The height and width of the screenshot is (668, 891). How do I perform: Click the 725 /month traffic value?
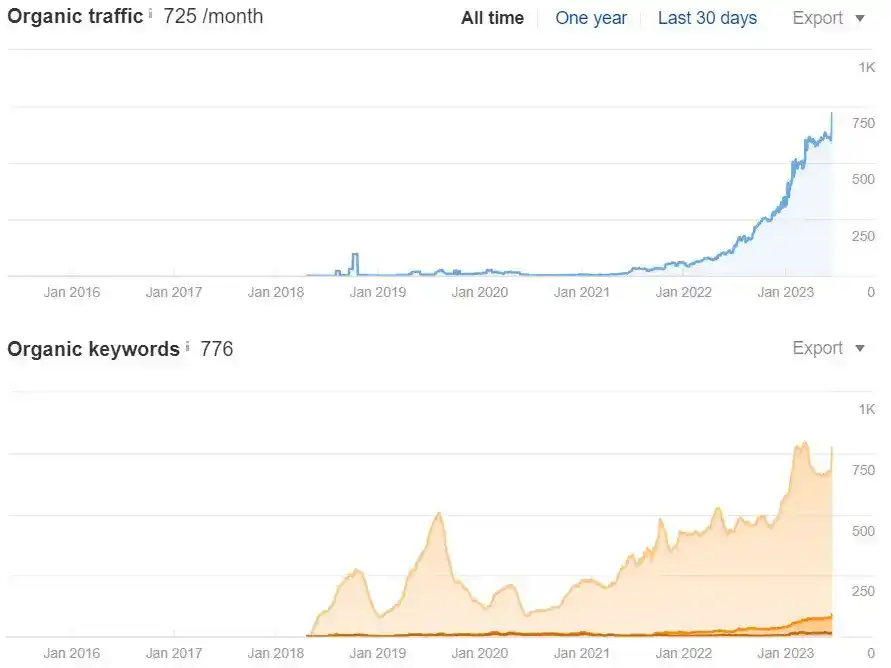click(213, 17)
